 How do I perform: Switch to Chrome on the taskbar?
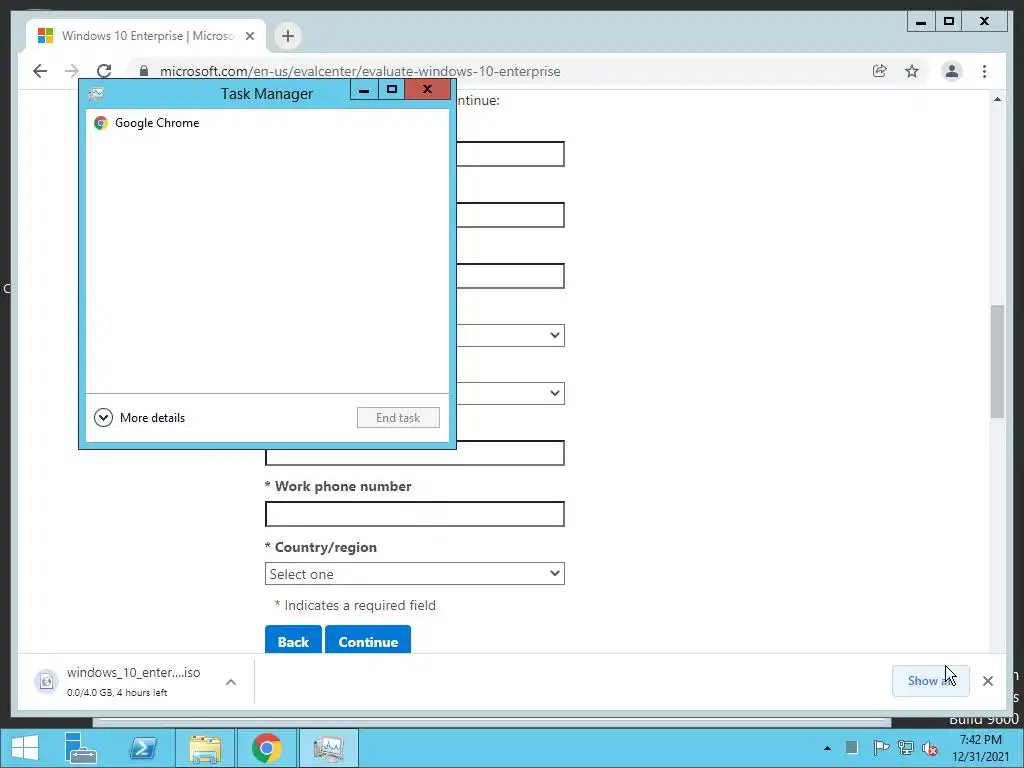coord(266,748)
